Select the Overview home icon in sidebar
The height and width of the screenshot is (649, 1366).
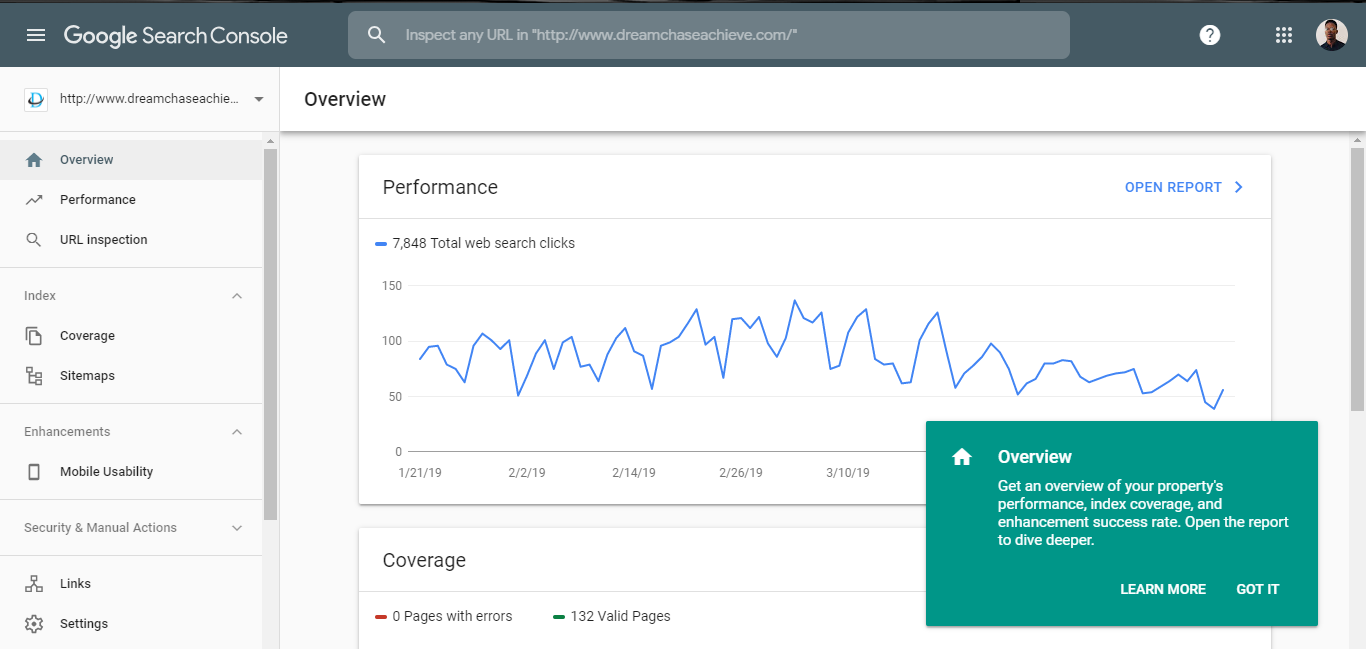coord(35,159)
